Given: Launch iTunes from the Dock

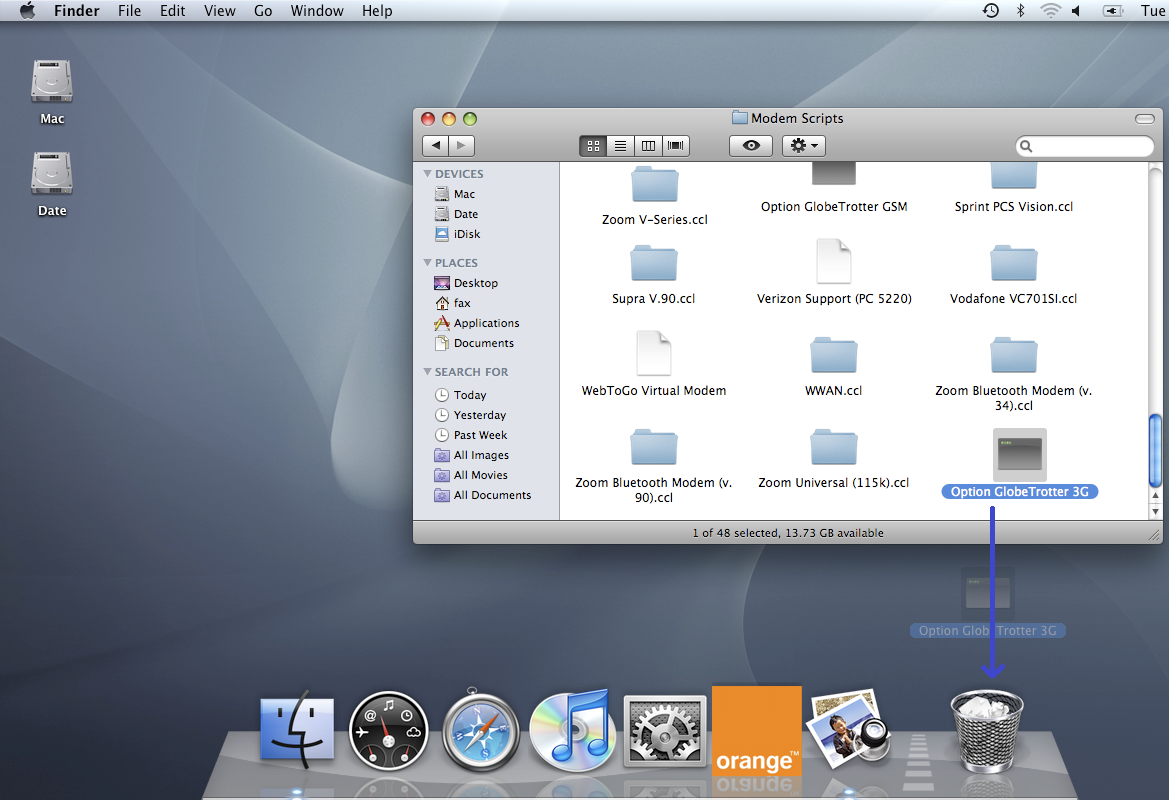Looking at the screenshot, I should [573, 729].
